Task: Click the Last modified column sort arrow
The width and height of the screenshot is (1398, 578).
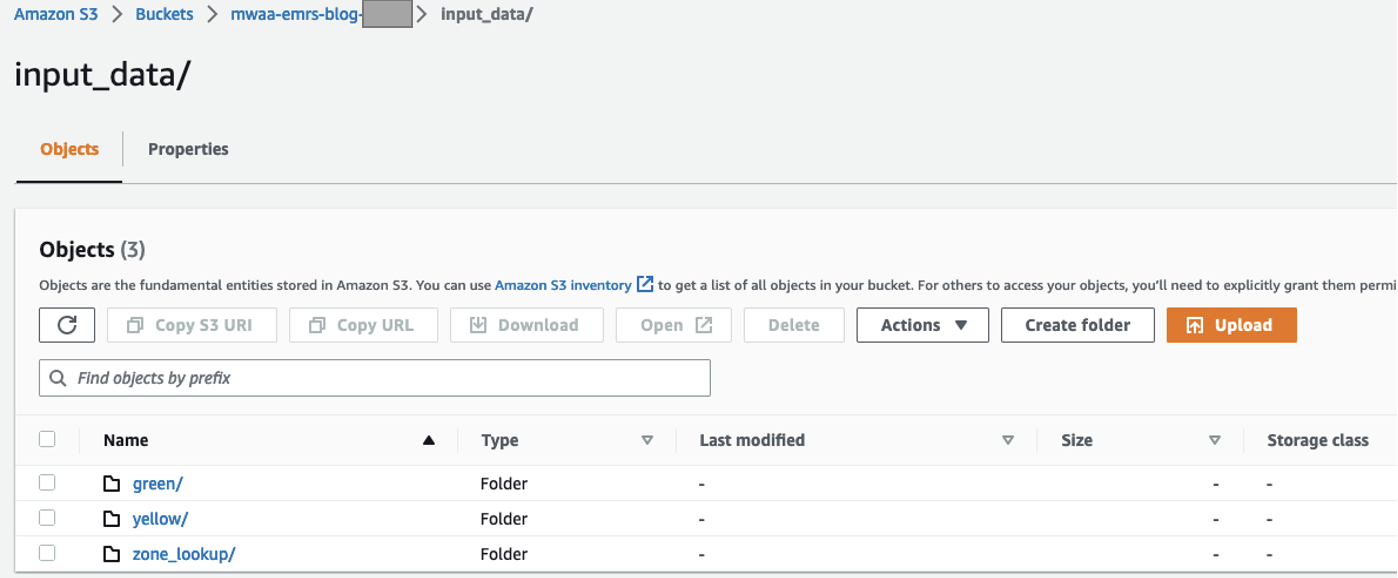Action: pos(1008,440)
